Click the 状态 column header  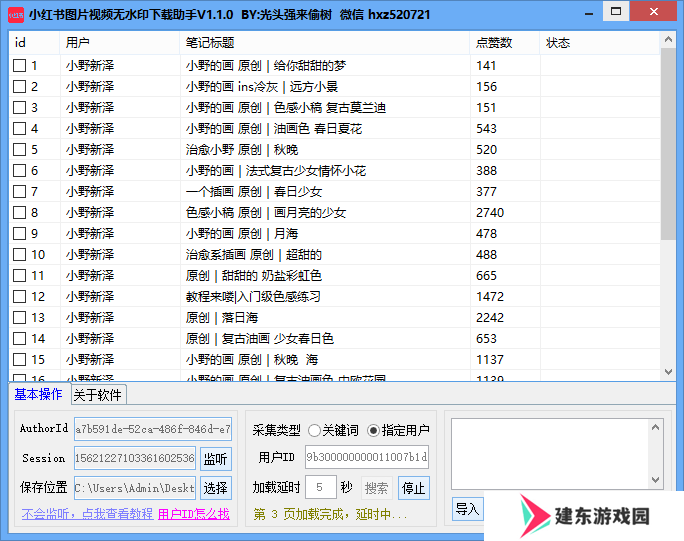(600, 43)
